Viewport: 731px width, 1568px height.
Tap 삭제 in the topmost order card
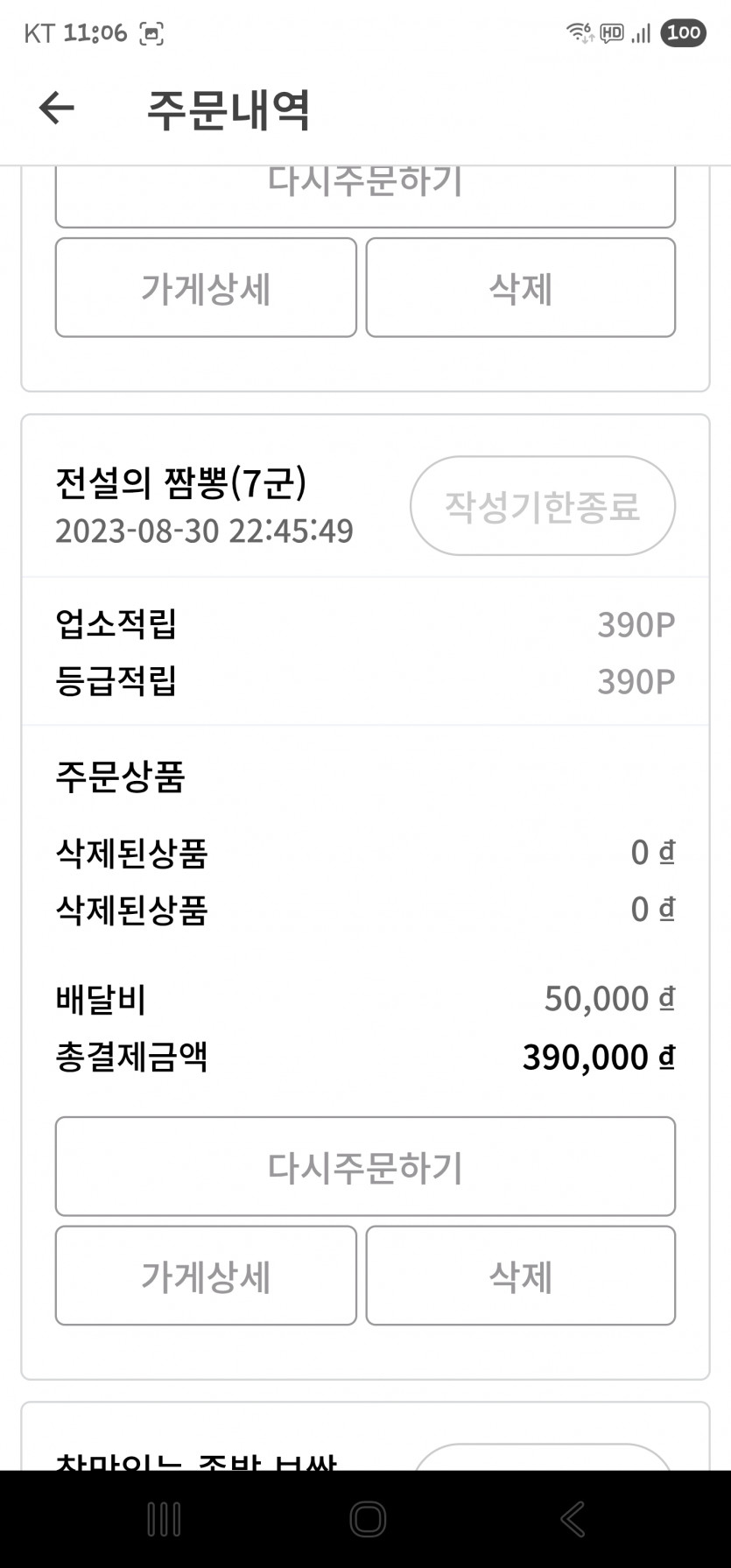tap(520, 288)
